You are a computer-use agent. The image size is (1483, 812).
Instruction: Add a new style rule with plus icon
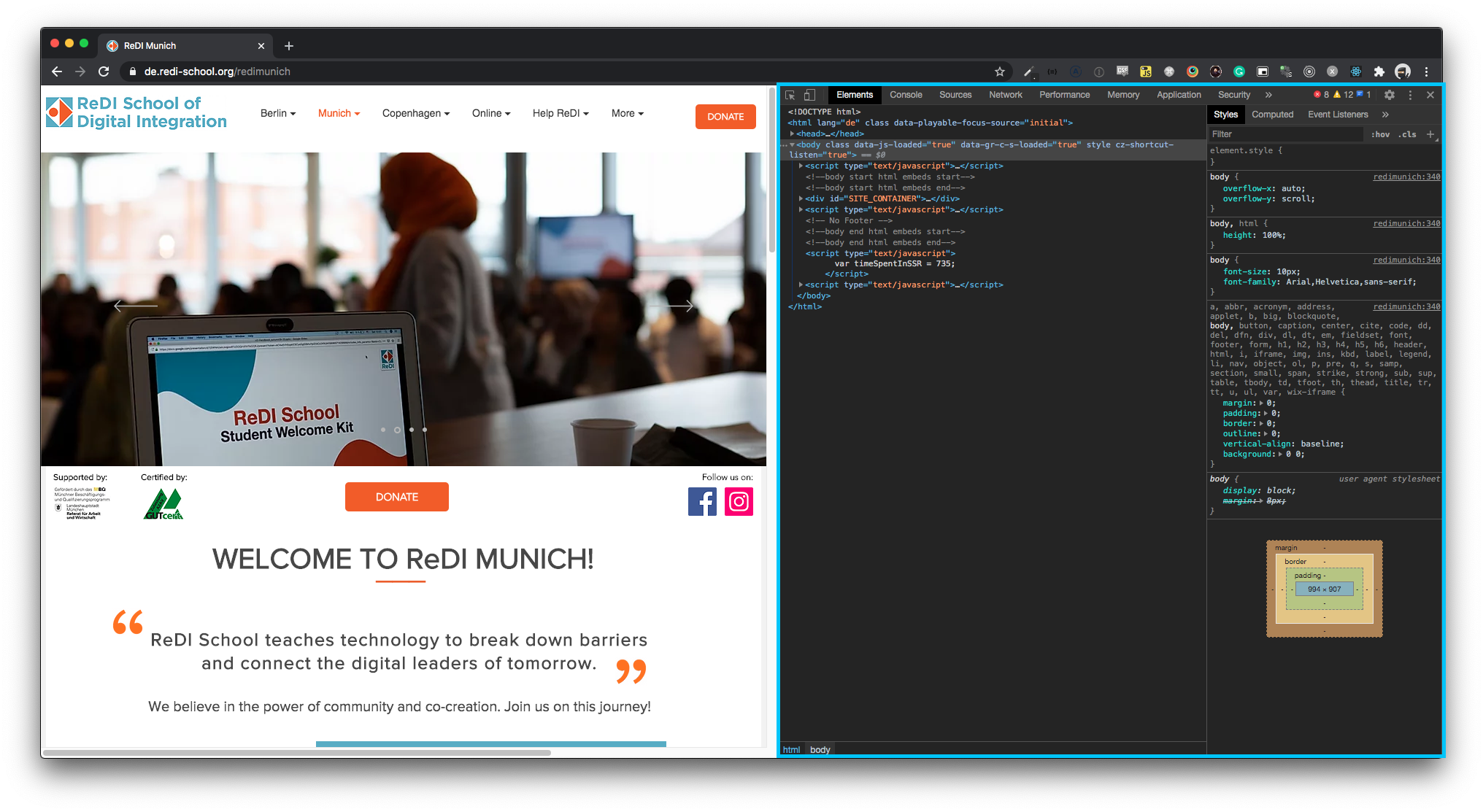[x=1430, y=134]
